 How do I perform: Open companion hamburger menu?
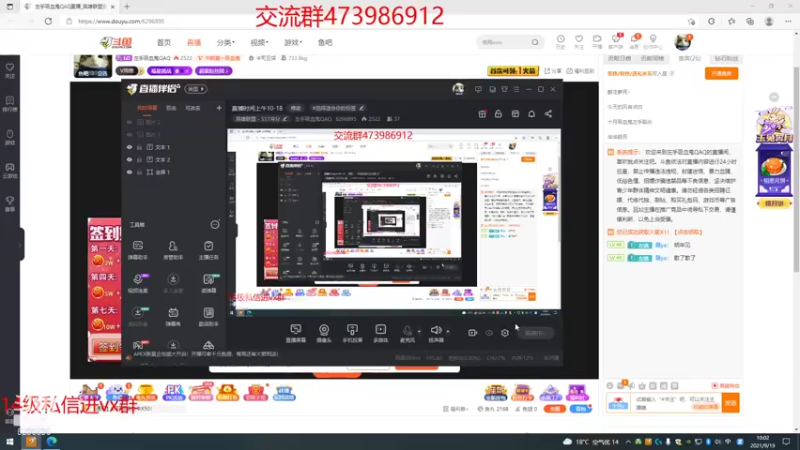point(516,89)
